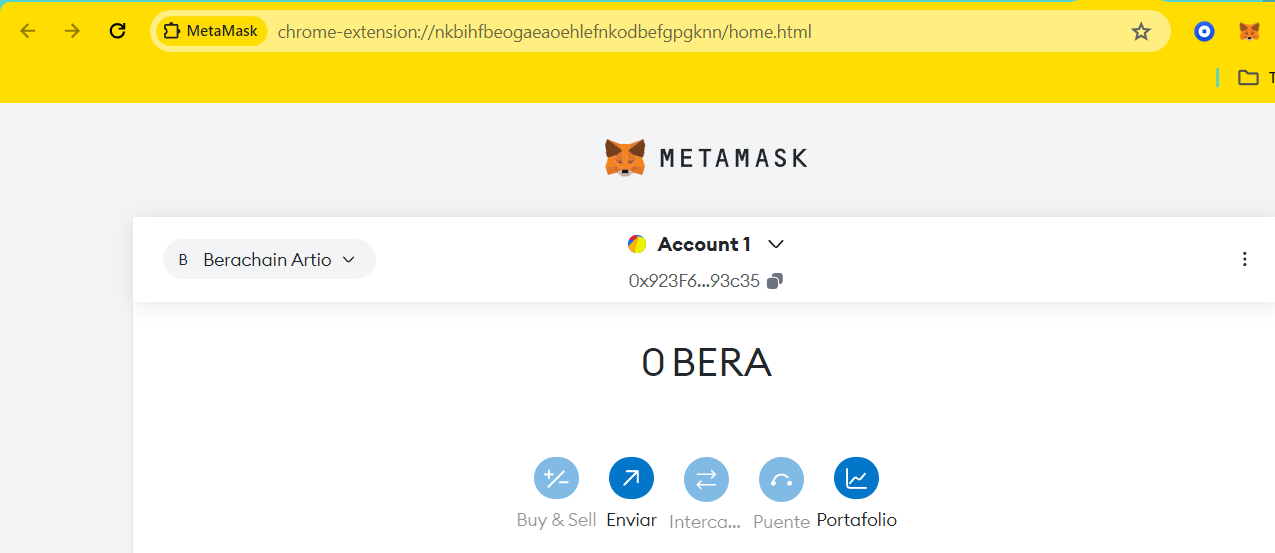Click the address bar URL text
Image resolution: width=1275 pixels, height=553 pixels.
[x=544, y=31]
